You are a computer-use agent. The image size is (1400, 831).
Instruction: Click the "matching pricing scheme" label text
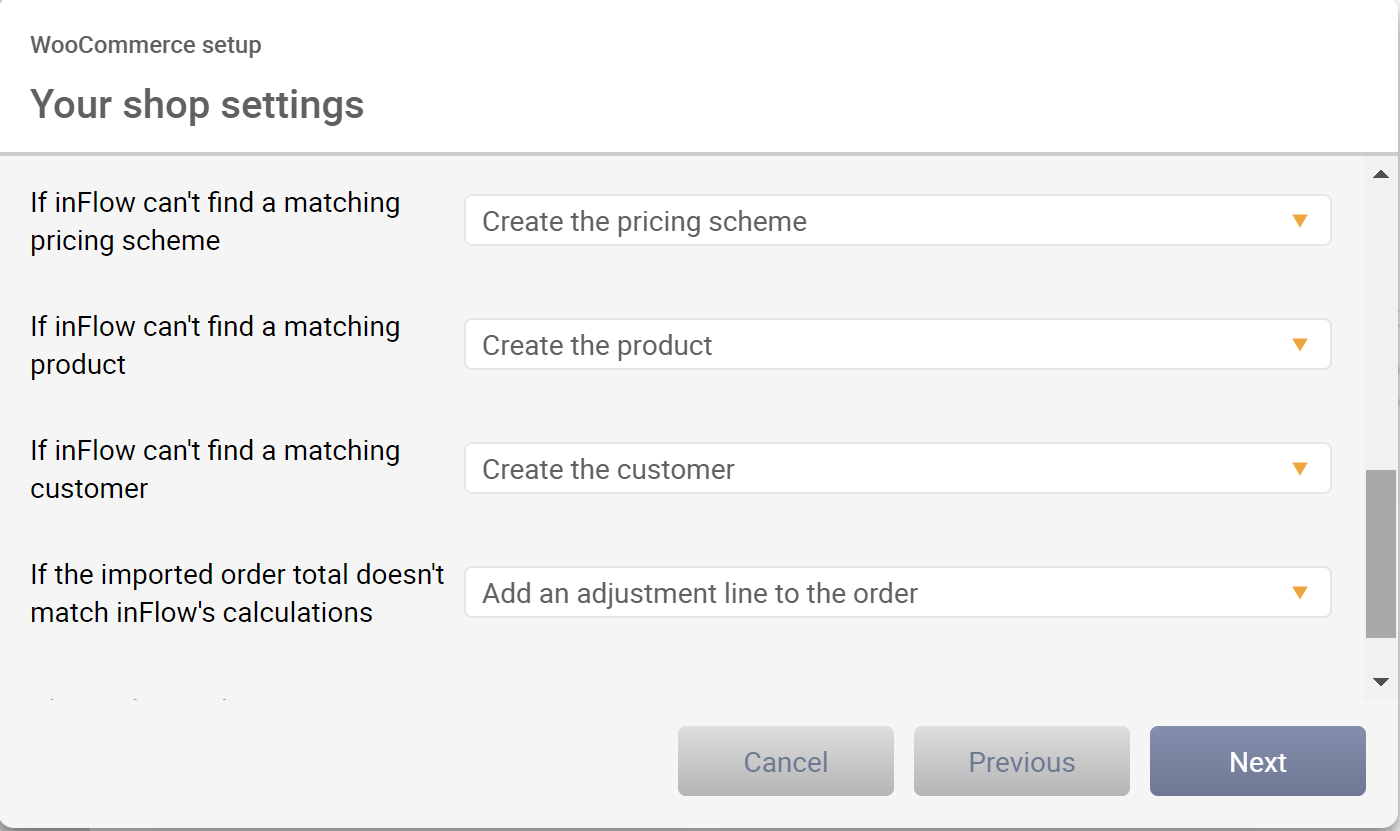(215, 221)
